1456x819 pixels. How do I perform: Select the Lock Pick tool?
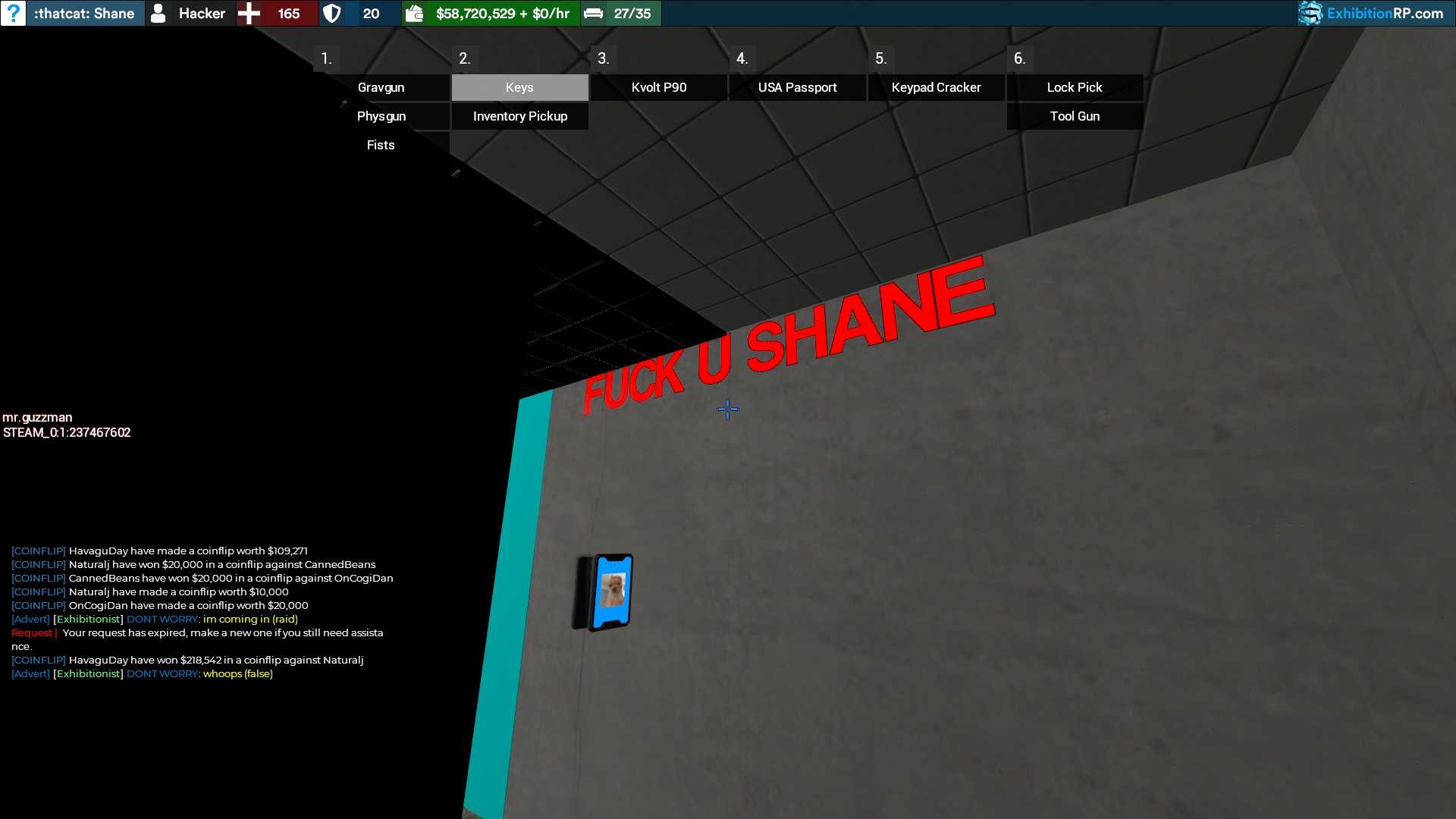click(1075, 87)
